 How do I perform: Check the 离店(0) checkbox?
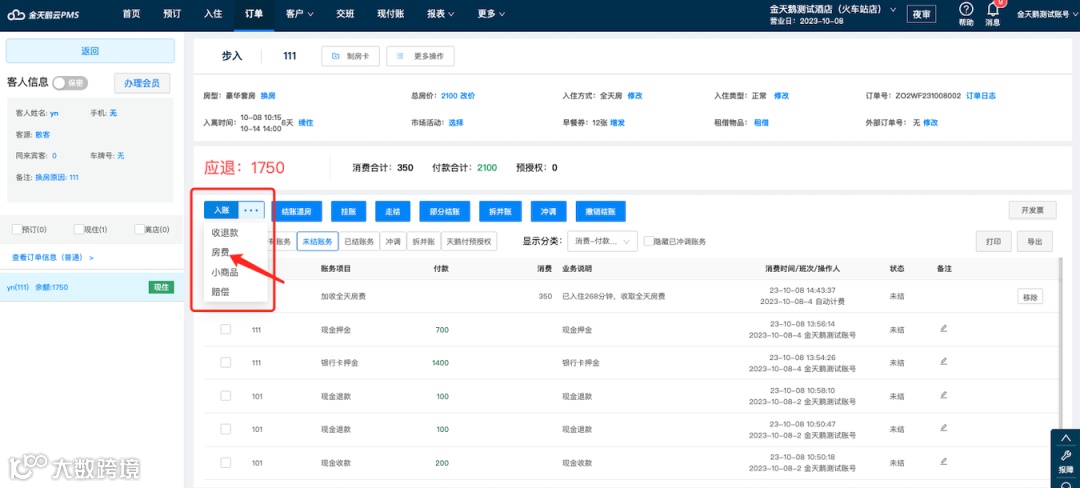[139, 229]
